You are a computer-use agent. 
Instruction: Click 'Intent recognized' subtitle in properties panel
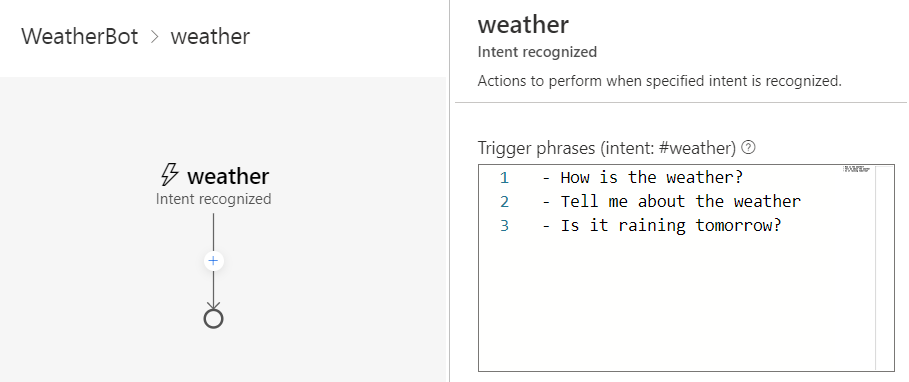[537, 52]
